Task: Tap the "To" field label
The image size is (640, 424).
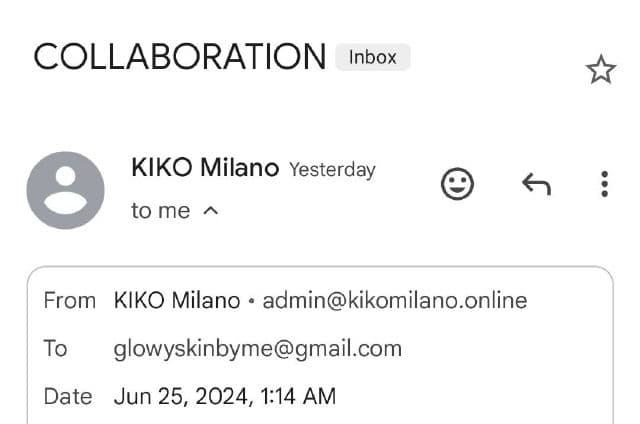Action: click(55, 348)
